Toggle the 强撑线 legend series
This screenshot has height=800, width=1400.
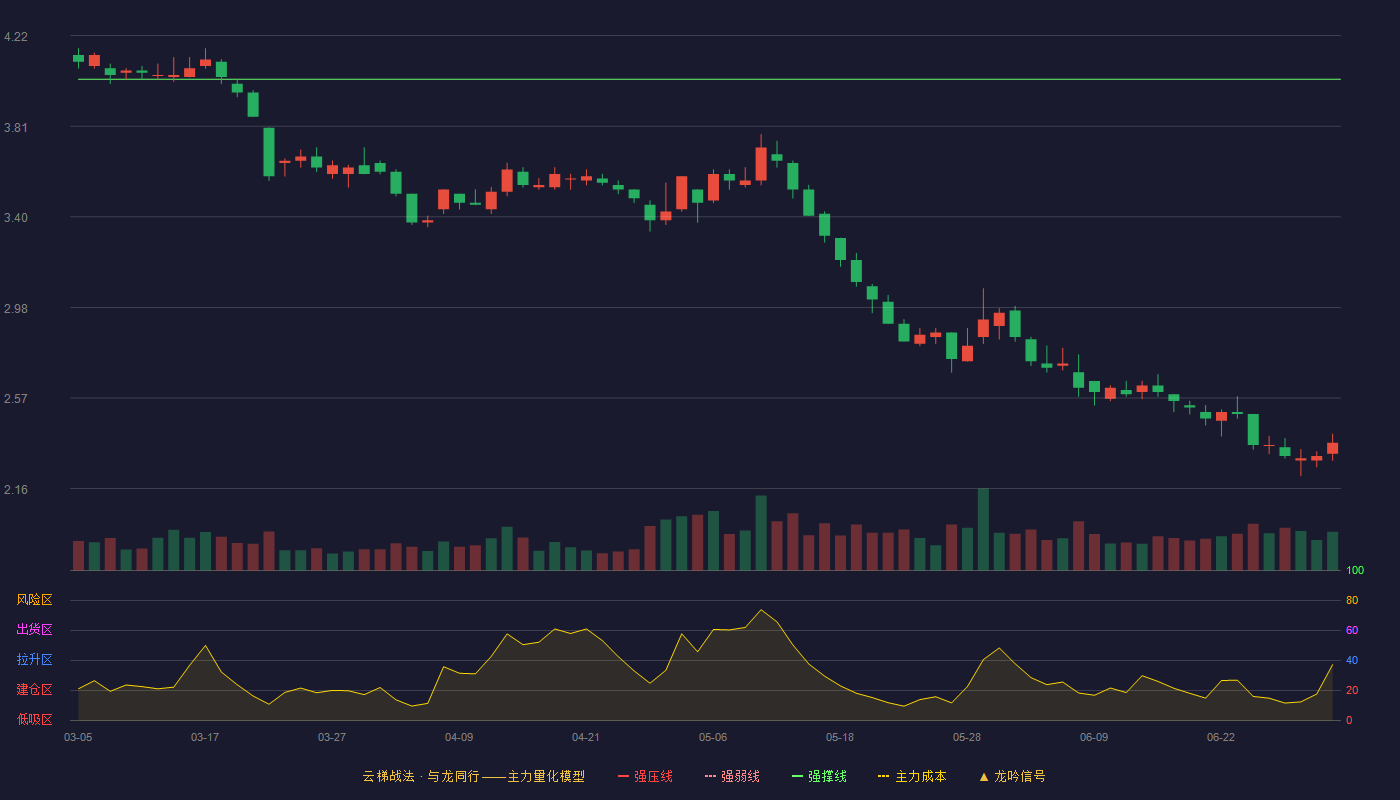tap(819, 776)
